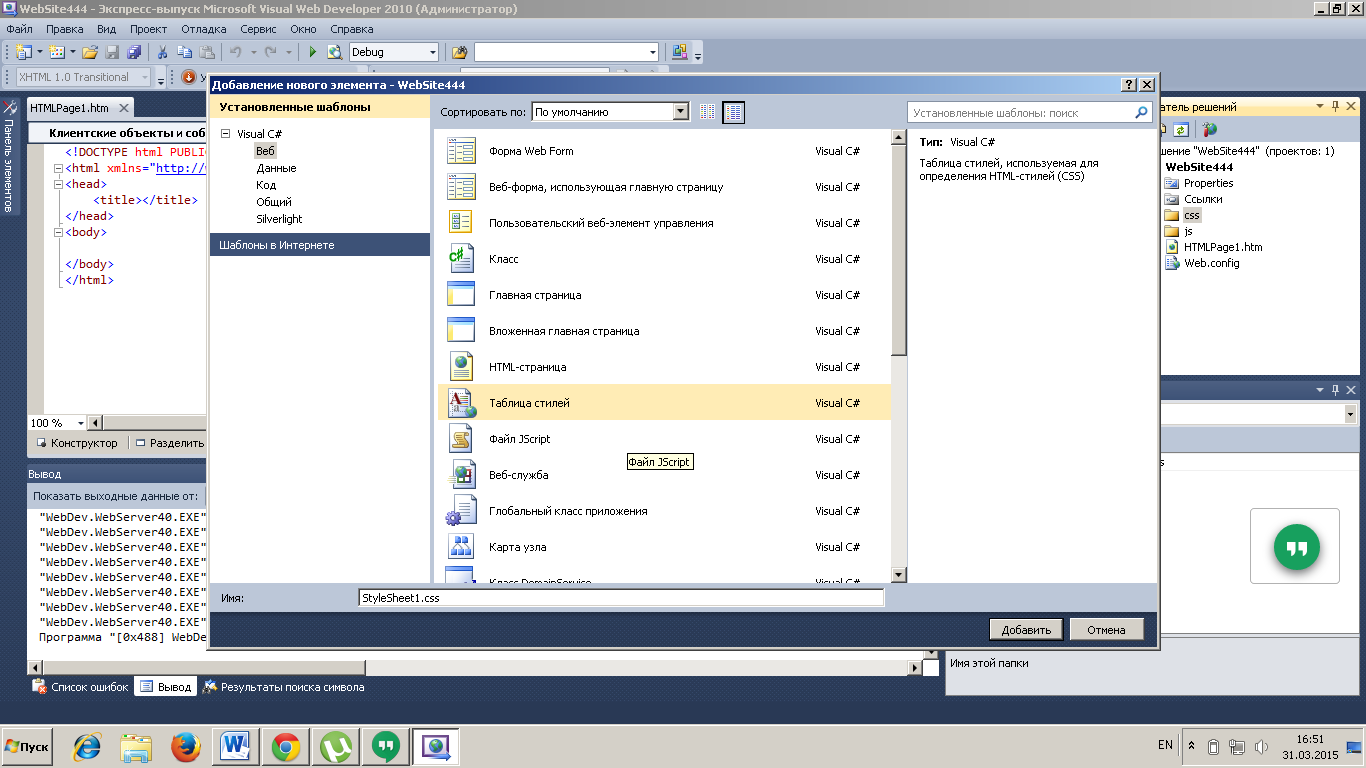Open the XHTML 1.0 Transitional dropdown
Viewport: 1366px width, 768px height.
click(x=145, y=77)
